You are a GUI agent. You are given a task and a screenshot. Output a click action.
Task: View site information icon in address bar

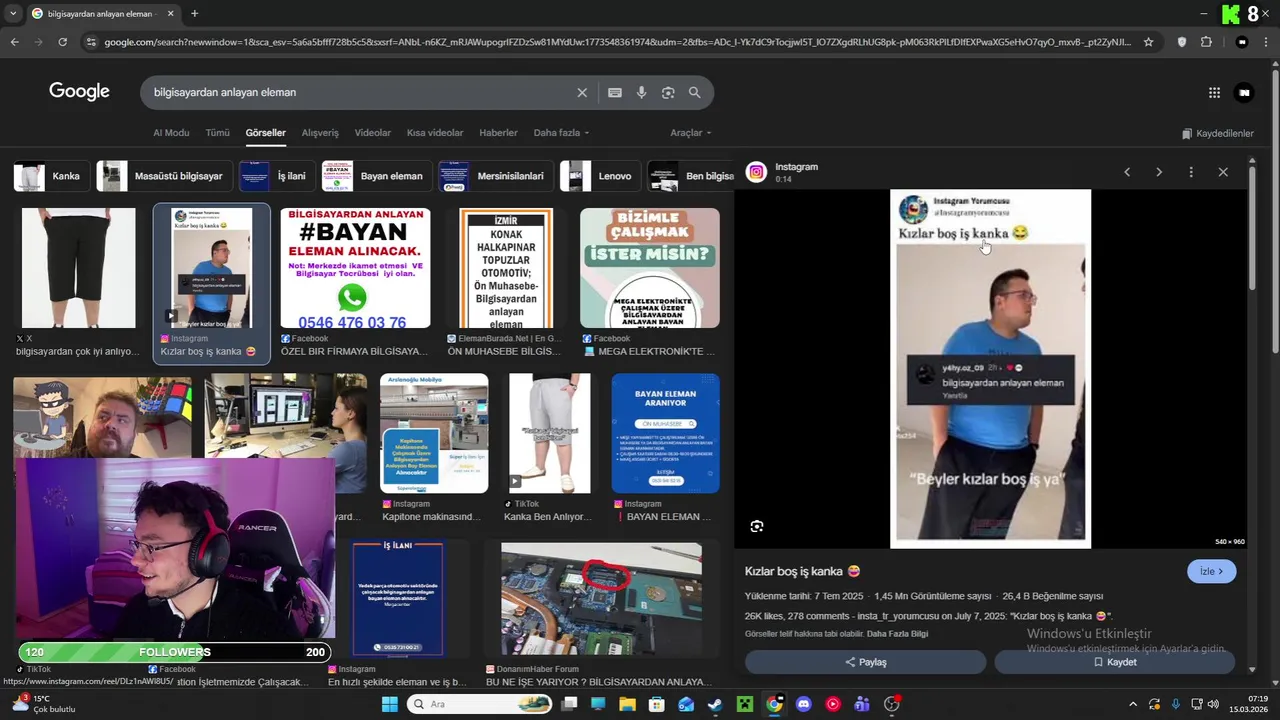[x=91, y=42]
